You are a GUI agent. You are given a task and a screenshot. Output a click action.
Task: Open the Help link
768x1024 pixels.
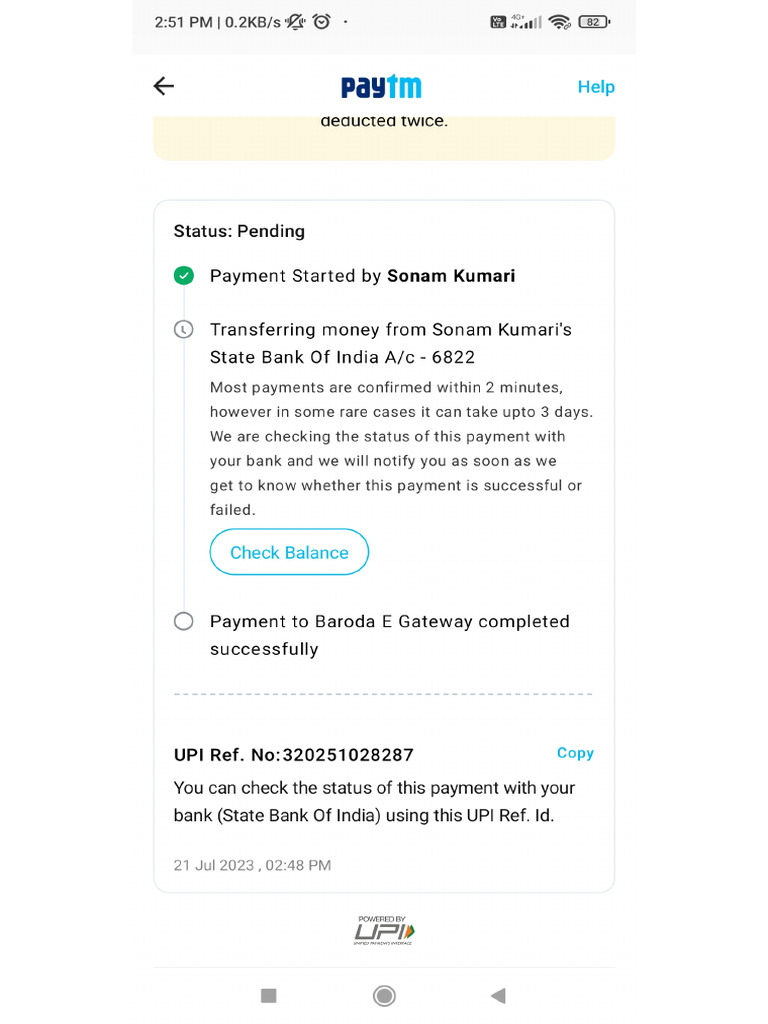click(595, 87)
